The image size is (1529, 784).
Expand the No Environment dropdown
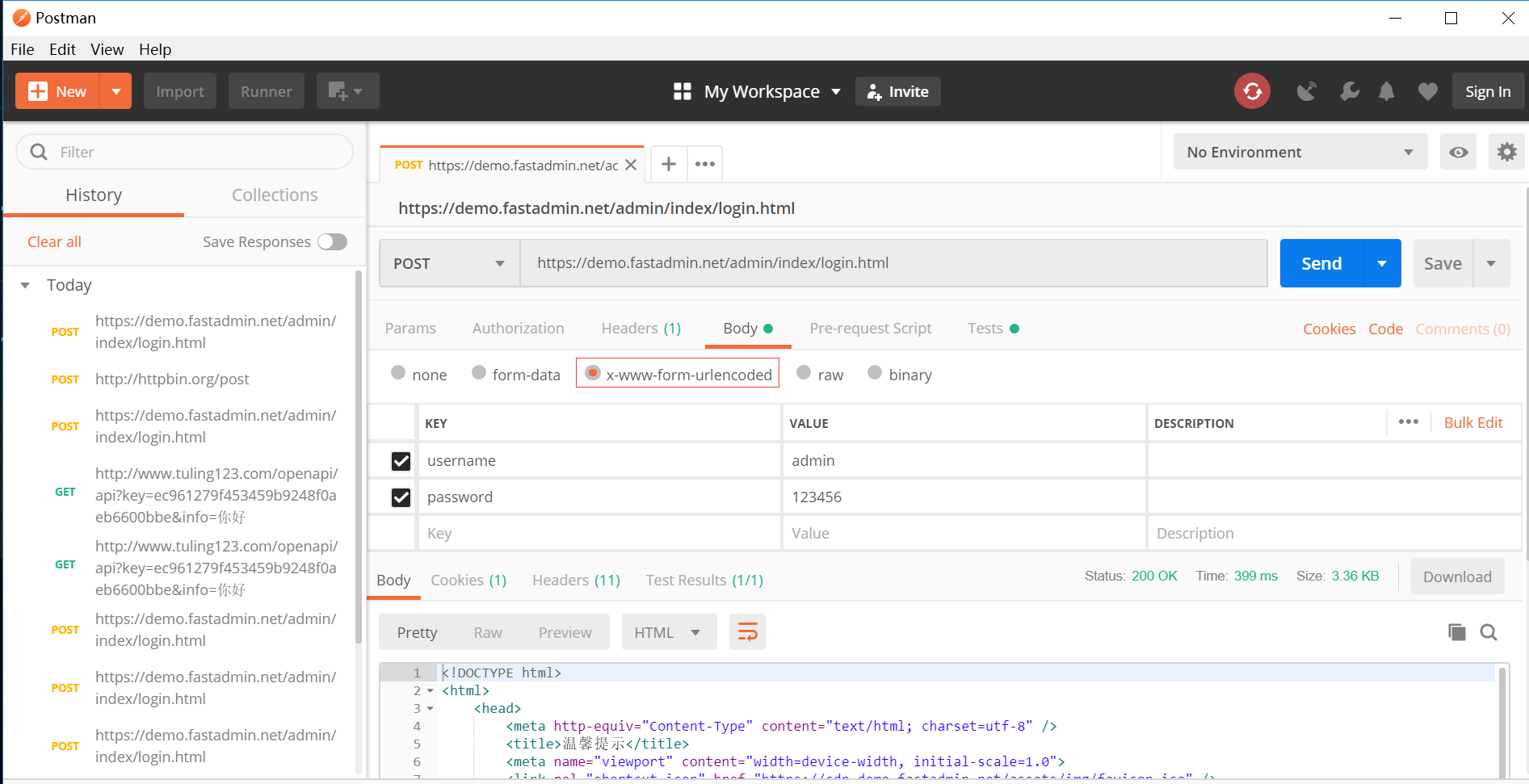tap(1300, 152)
